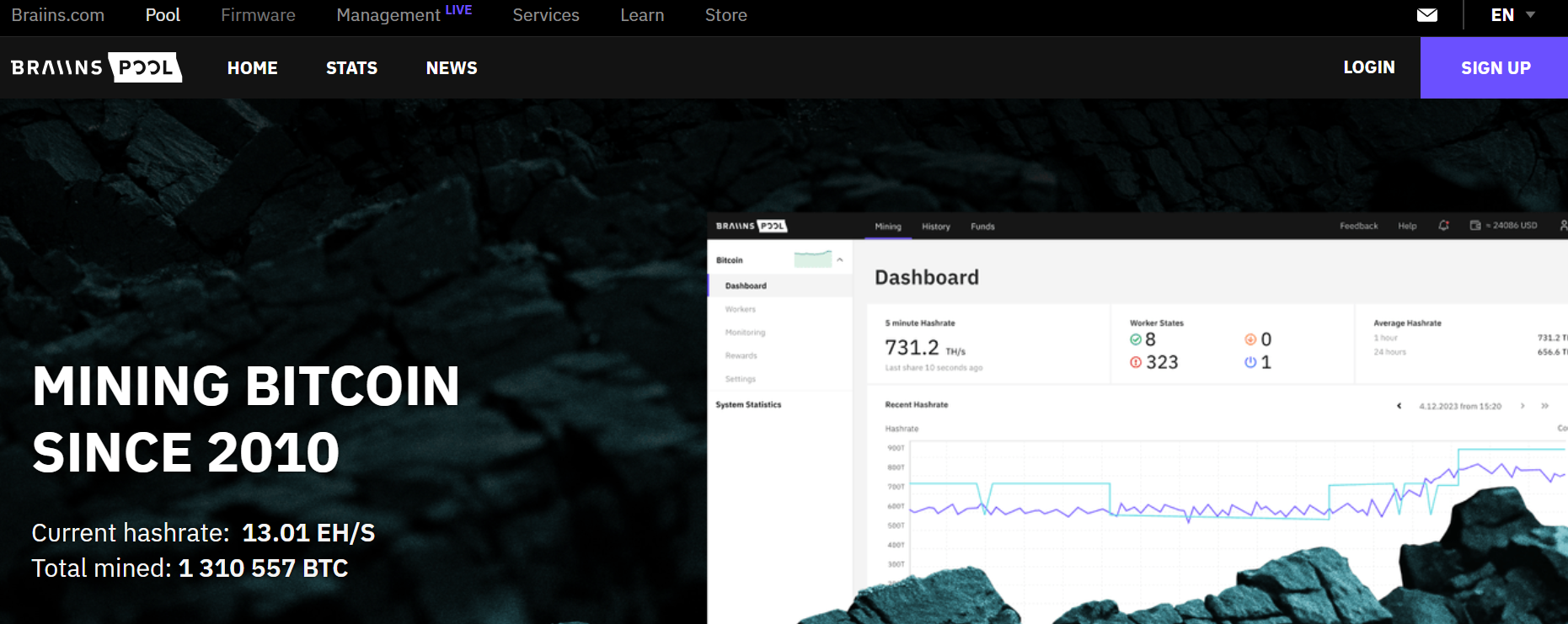1568x624 pixels.
Task: Go to HOME in main navigation
Action: point(252,68)
